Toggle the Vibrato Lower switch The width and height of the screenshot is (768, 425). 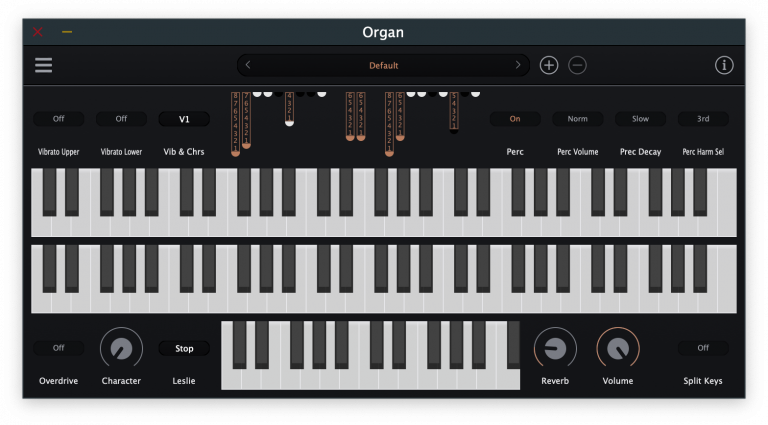point(121,118)
